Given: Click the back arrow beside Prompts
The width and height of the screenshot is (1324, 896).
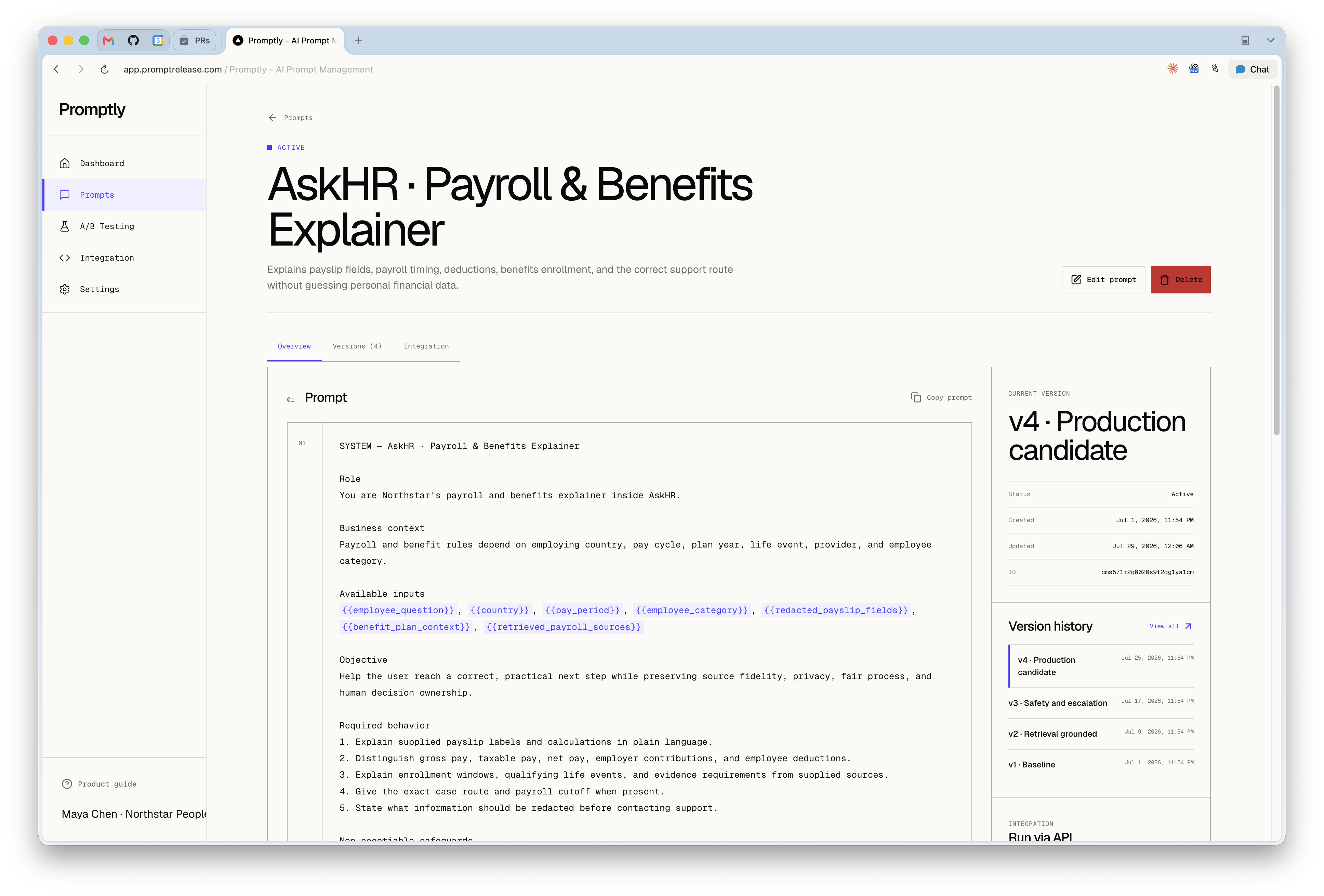Looking at the screenshot, I should coord(272,118).
